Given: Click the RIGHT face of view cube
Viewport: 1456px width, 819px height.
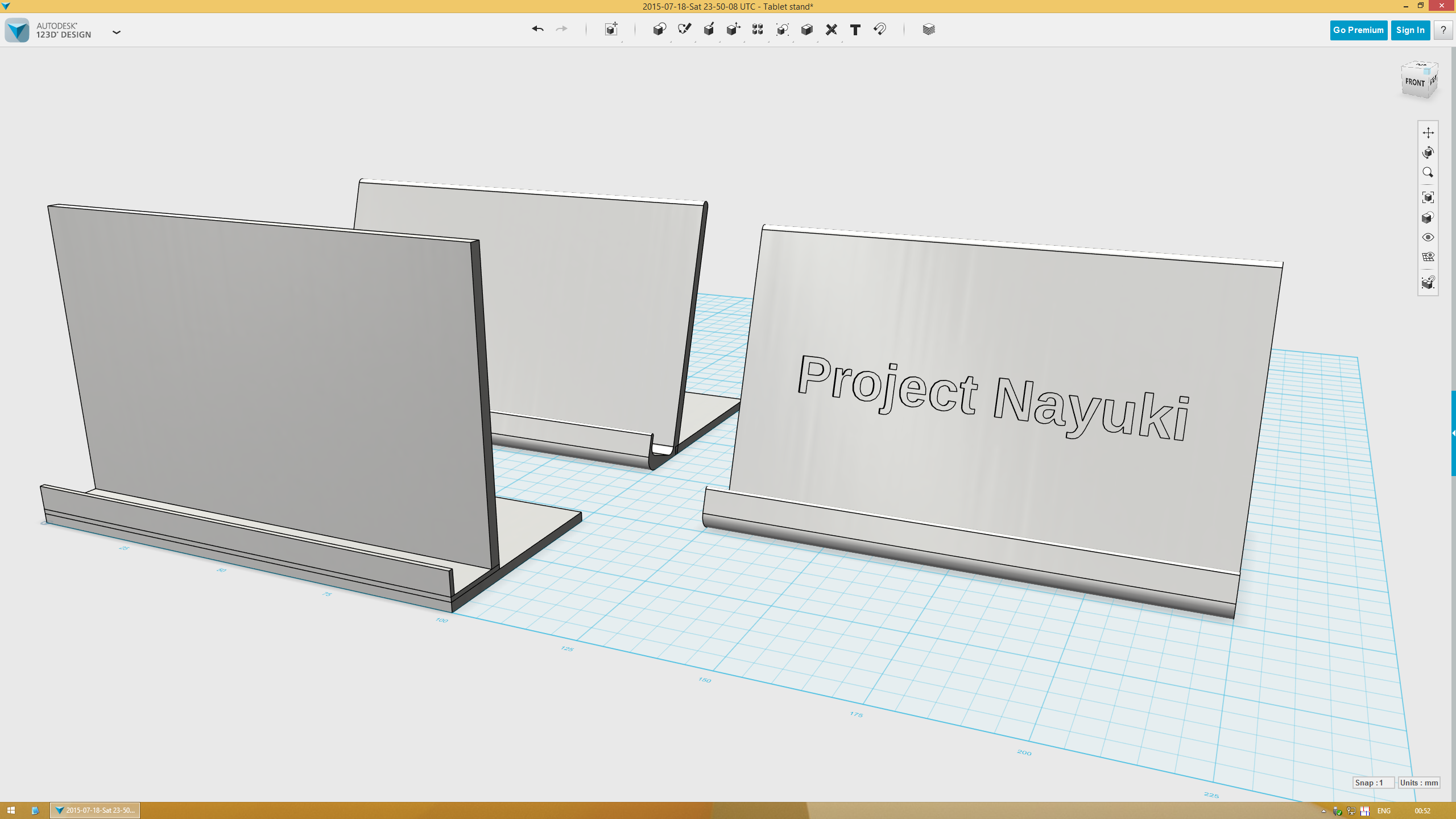Looking at the screenshot, I should pos(1433,80).
